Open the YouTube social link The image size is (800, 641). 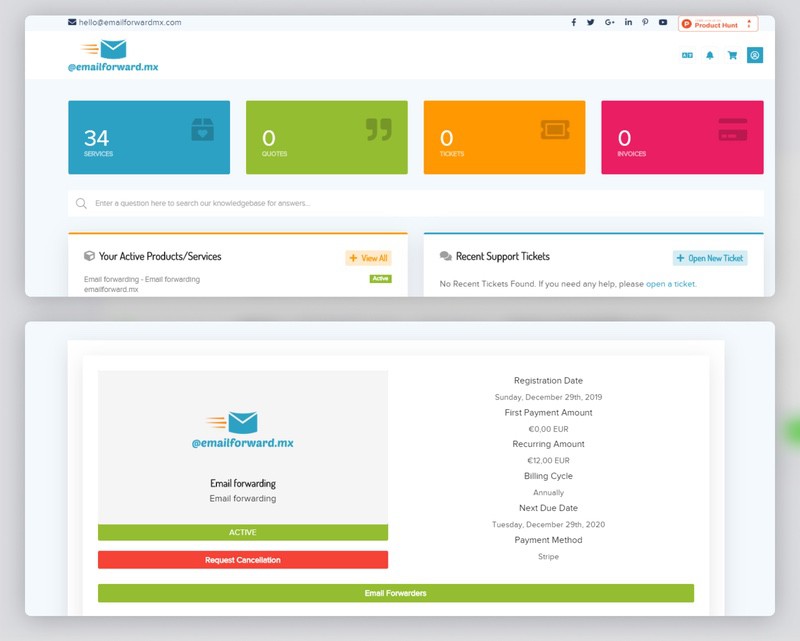663,22
